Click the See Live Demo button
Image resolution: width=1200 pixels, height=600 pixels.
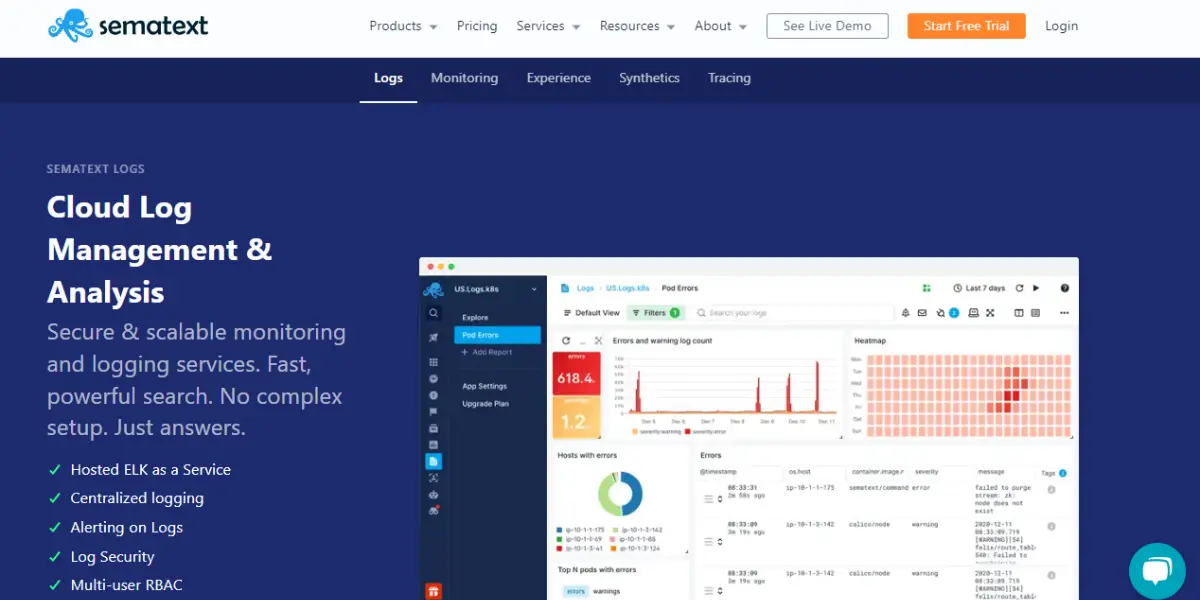[827, 26]
